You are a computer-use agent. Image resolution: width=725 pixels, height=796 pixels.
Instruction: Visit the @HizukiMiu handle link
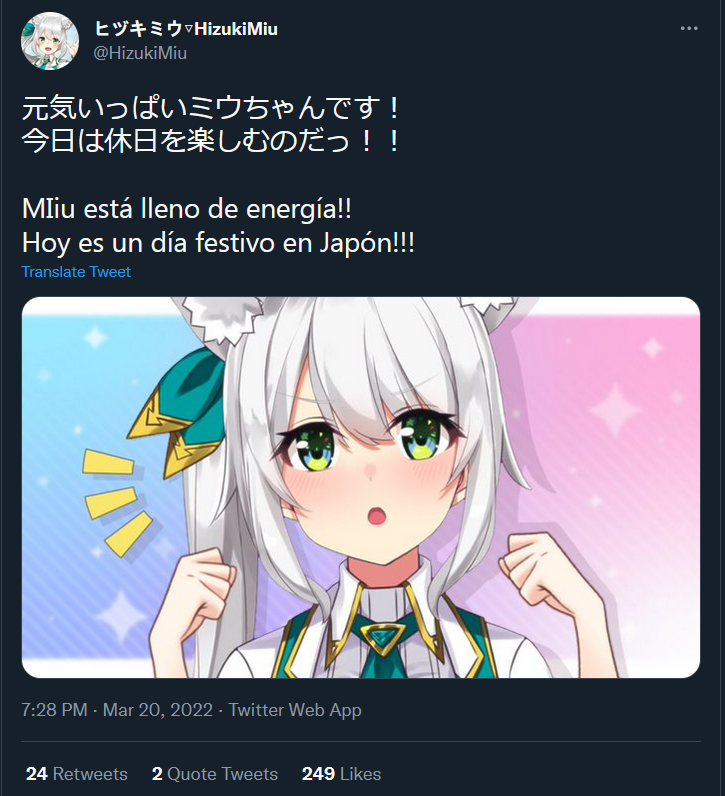click(x=140, y=53)
